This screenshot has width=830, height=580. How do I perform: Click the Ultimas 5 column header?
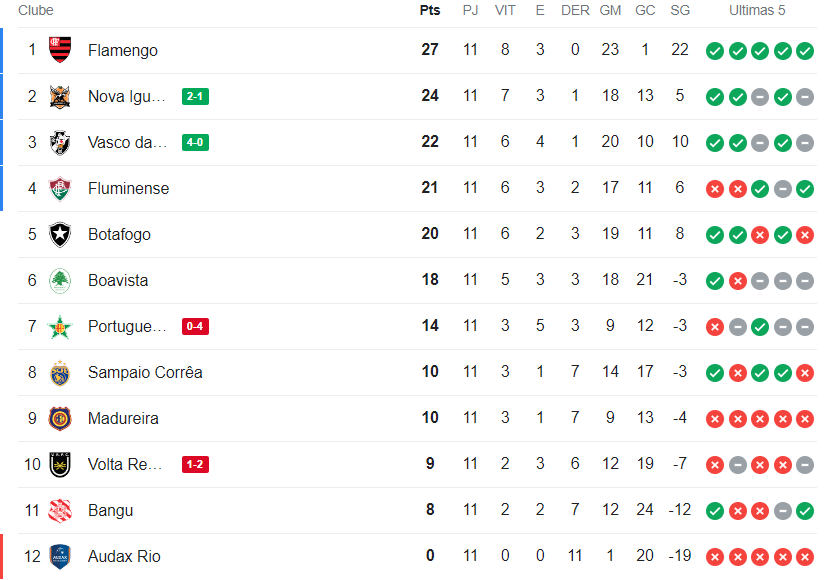coord(756,10)
